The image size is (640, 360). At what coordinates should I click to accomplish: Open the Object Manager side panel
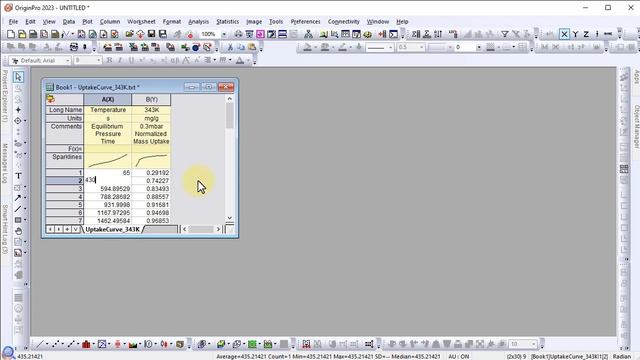pos(636,127)
